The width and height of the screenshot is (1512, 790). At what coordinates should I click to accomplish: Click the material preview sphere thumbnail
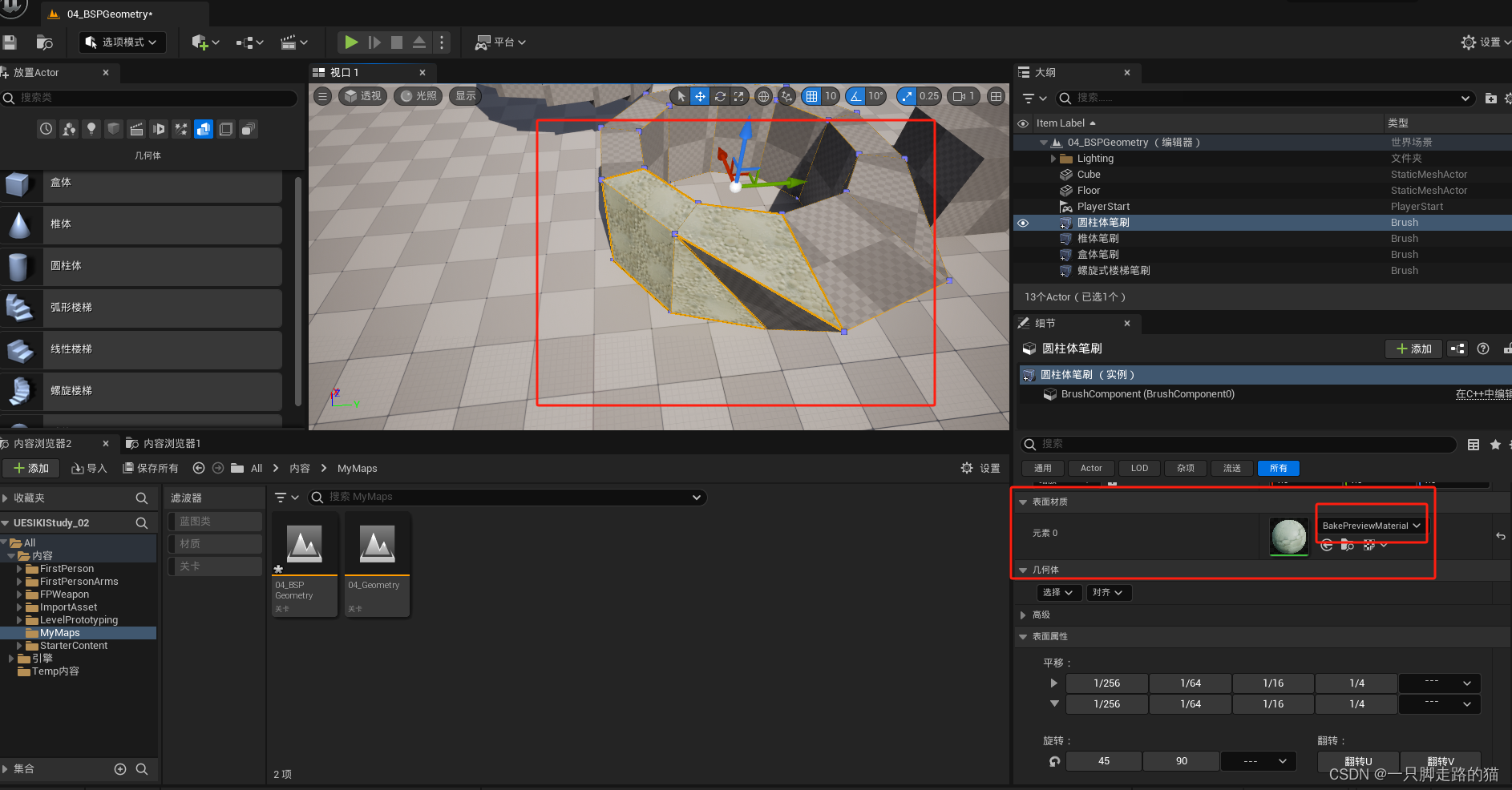pyautogui.click(x=1289, y=537)
